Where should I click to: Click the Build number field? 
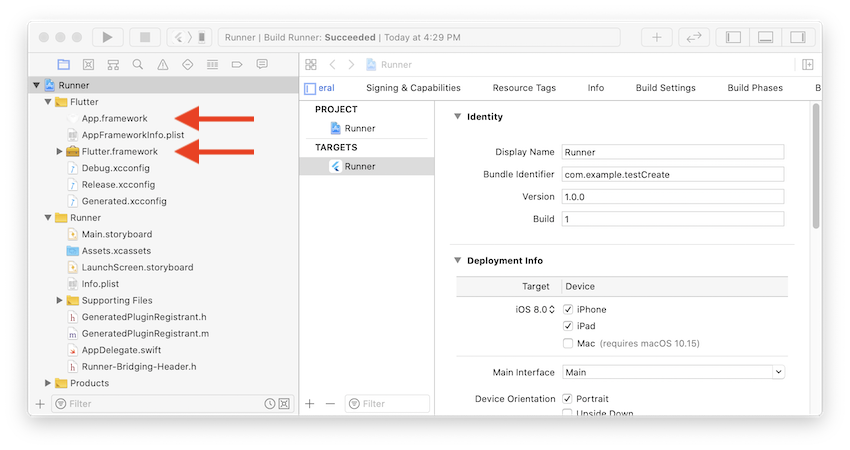(673, 219)
